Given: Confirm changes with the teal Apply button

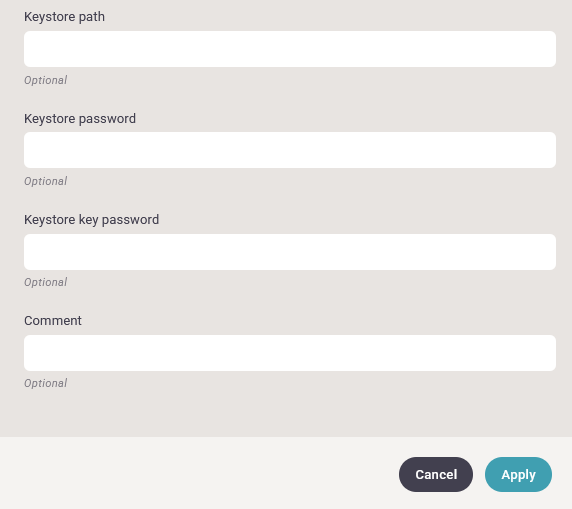Looking at the screenshot, I should coord(518,474).
